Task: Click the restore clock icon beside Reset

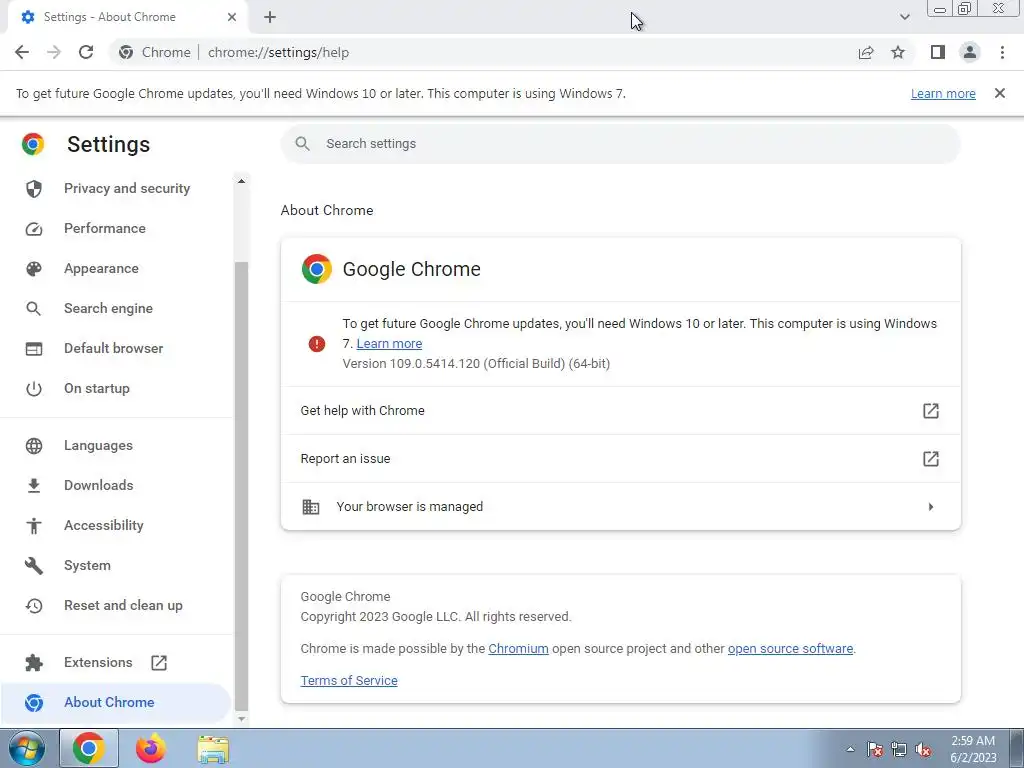Action: tap(33, 606)
